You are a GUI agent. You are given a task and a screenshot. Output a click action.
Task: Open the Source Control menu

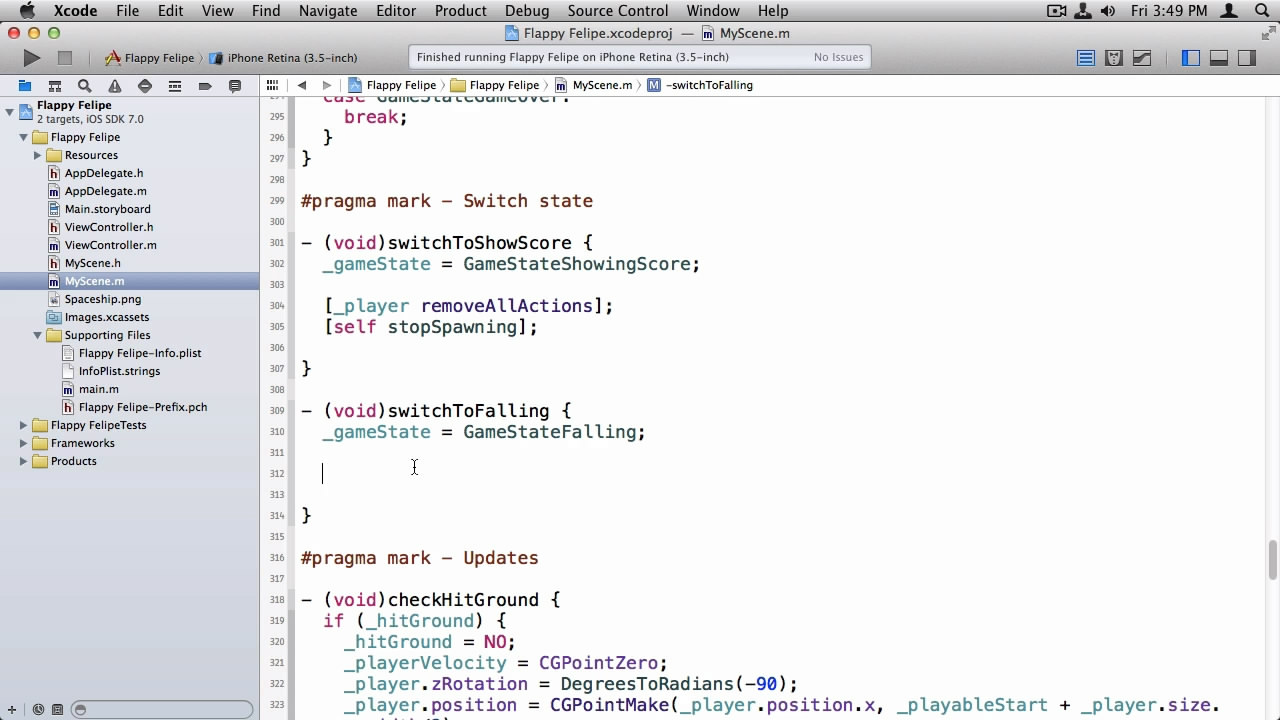pos(618,11)
